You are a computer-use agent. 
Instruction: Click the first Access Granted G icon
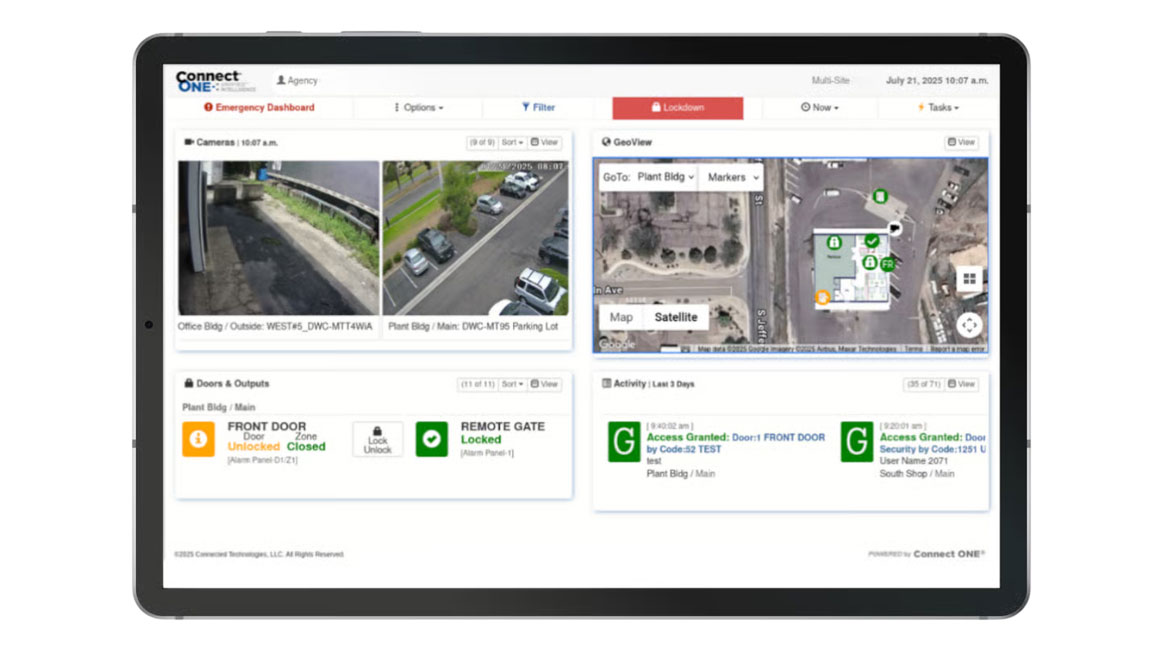(624, 441)
